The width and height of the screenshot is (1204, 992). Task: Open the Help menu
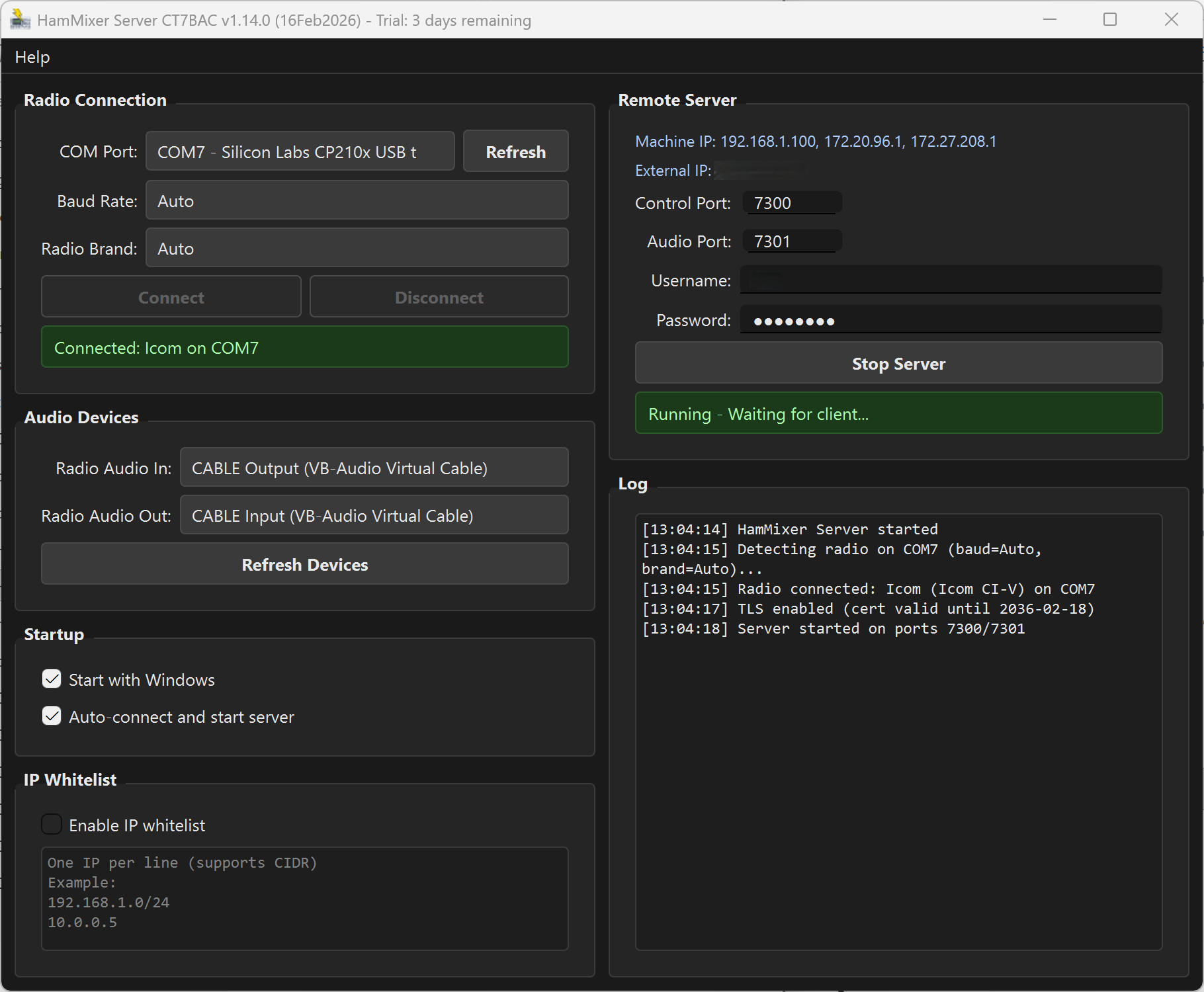(x=32, y=57)
